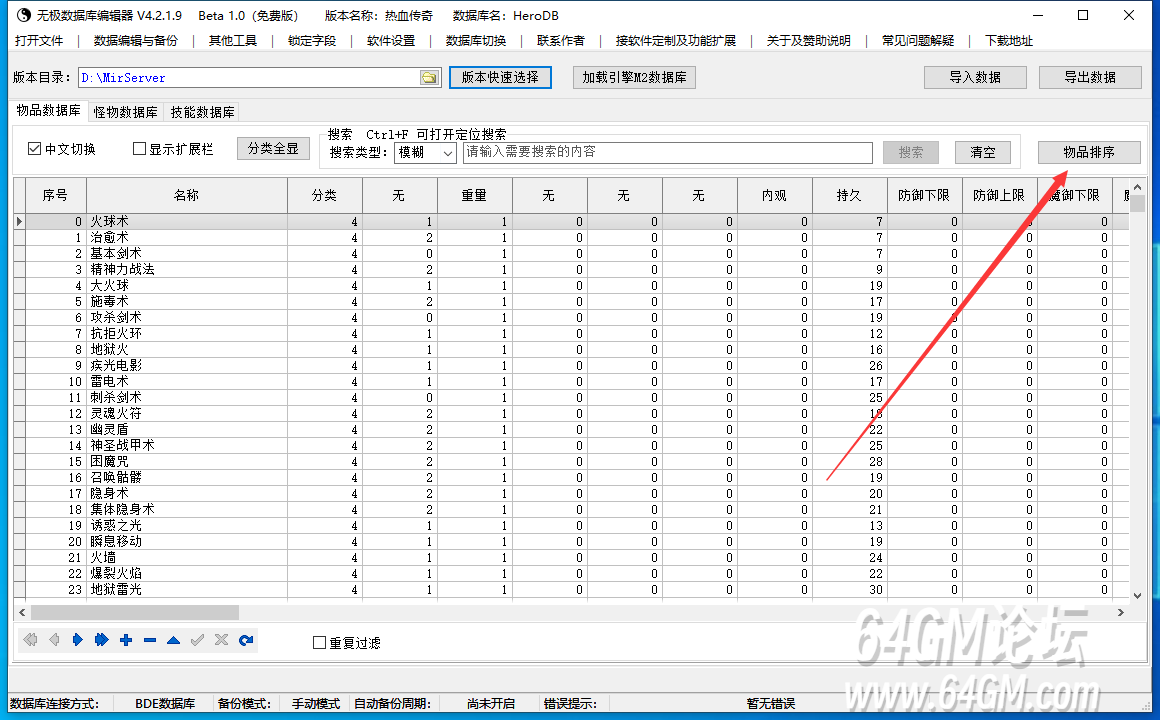Click the 版本快速选择 button
This screenshot has width=1160, height=720.
point(500,77)
